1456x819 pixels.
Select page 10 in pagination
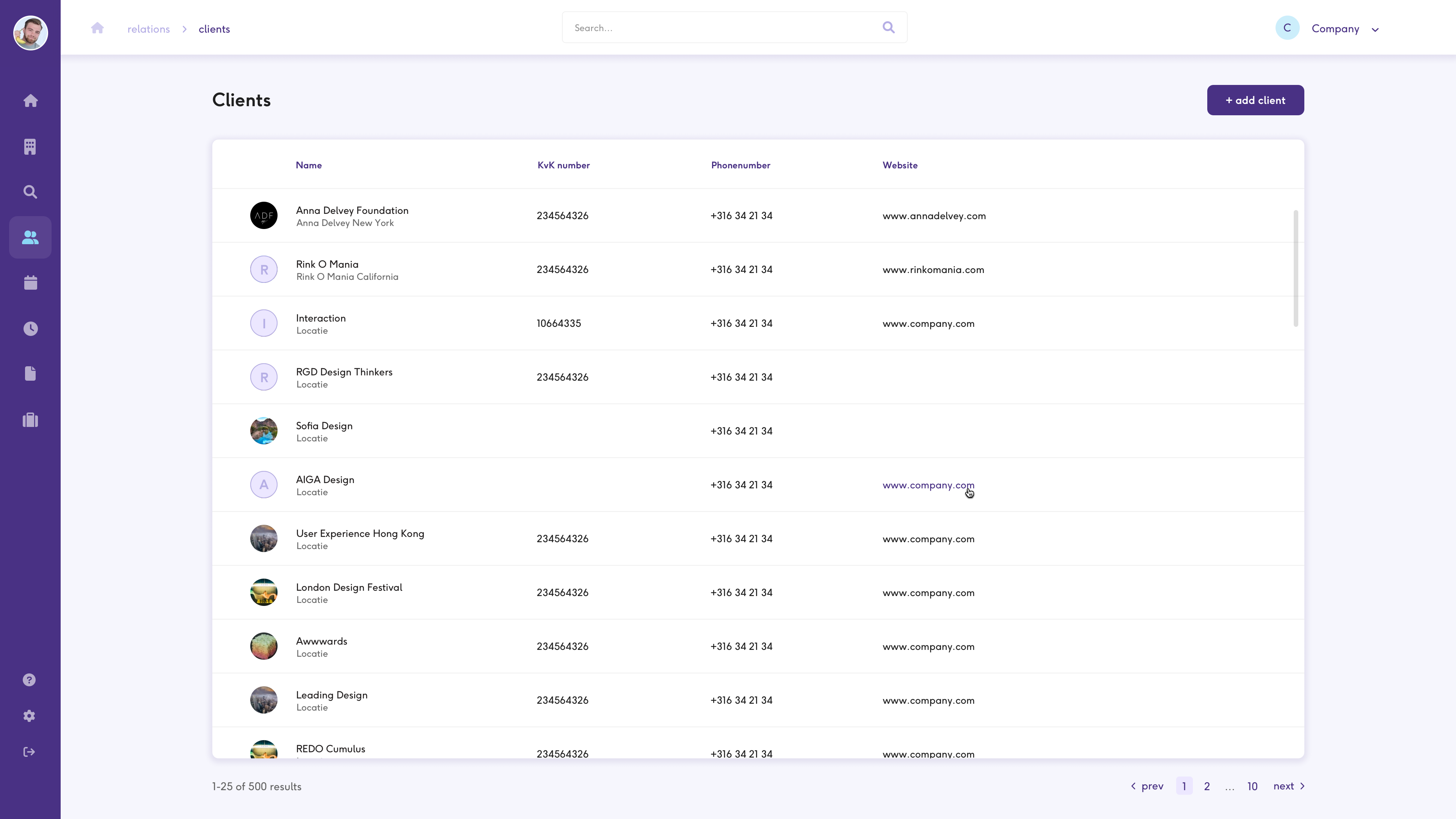point(1252,786)
